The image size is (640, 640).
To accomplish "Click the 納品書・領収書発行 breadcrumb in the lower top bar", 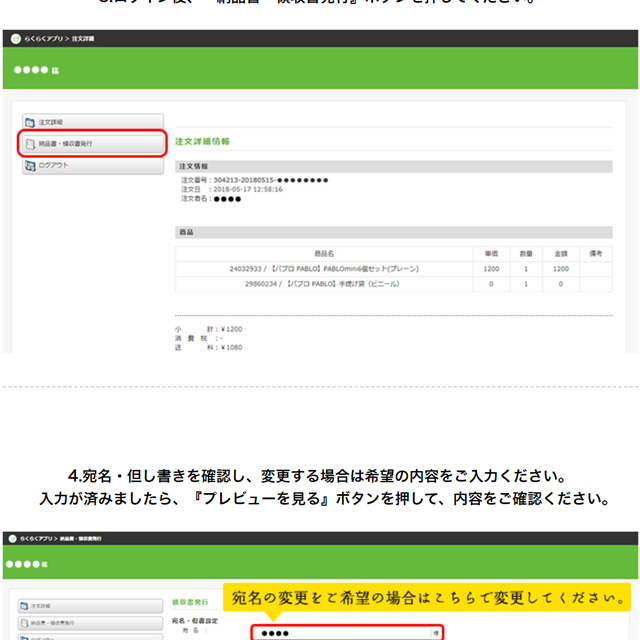I will [x=94, y=538].
